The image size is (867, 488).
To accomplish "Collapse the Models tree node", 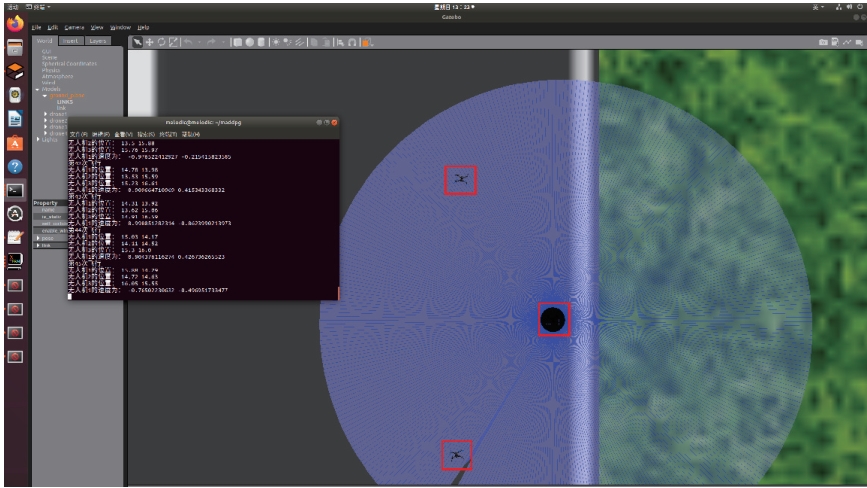I will tap(38, 89).
